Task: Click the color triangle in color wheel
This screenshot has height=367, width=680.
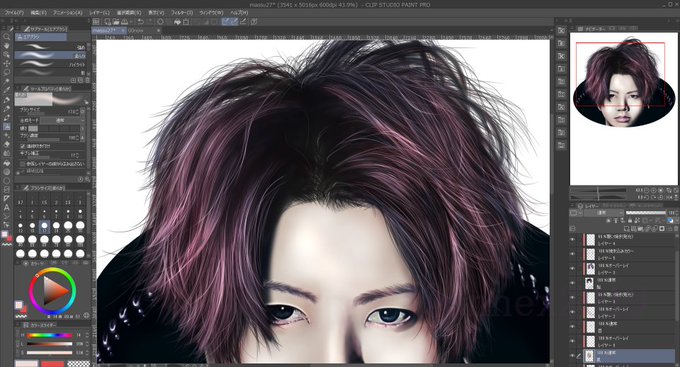Action: [x=55, y=291]
